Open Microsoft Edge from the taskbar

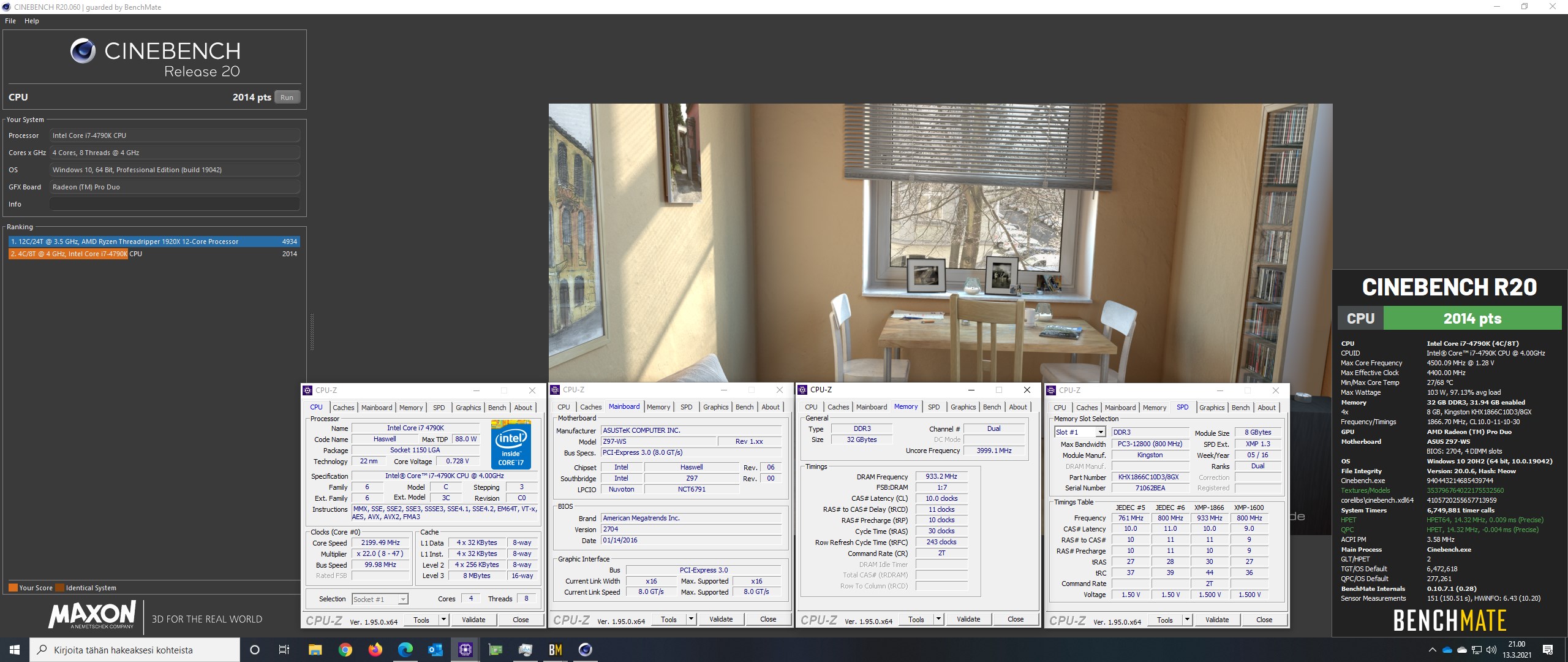(405, 650)
